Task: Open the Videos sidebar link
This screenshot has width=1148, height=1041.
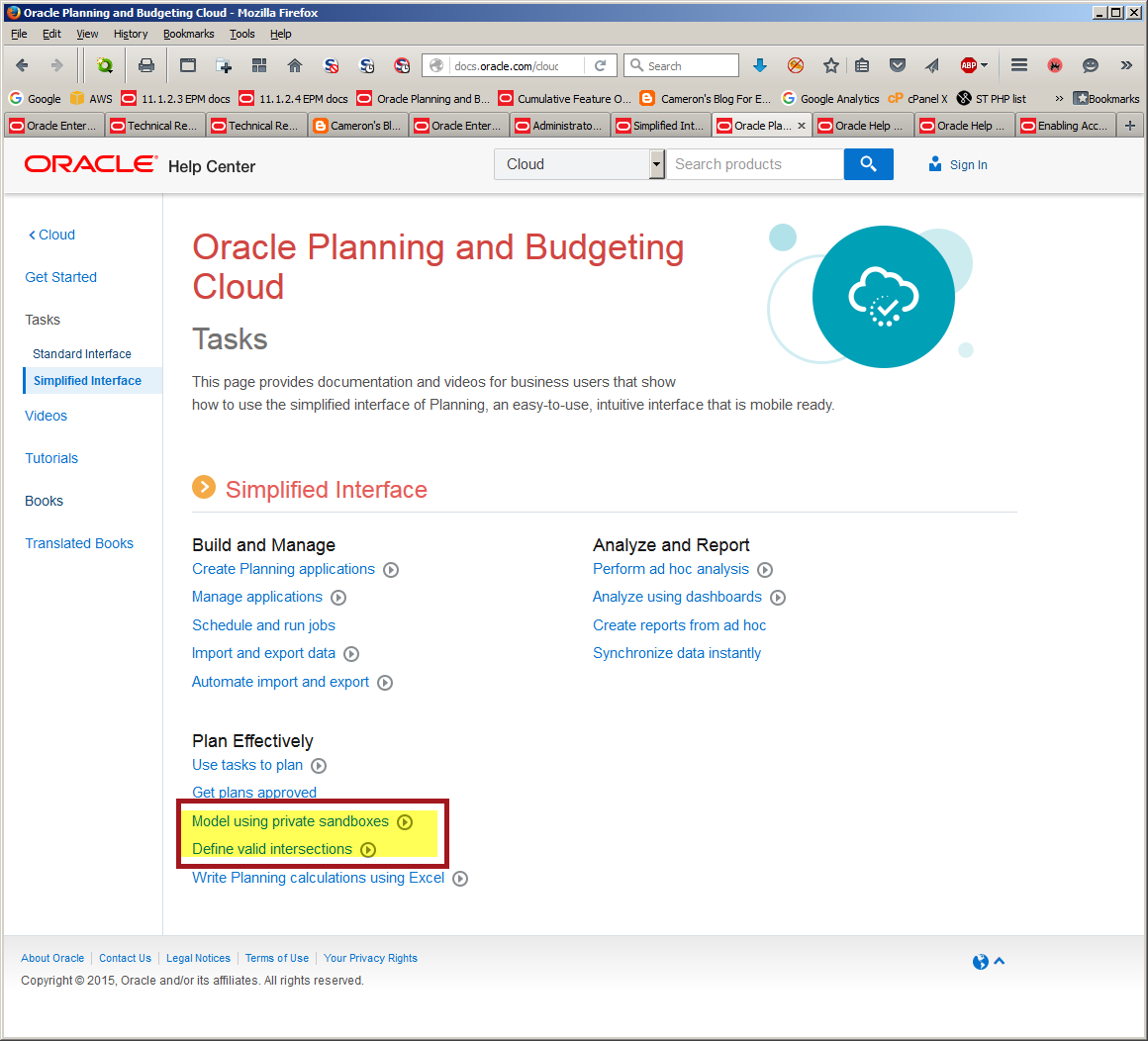Action: (46, 416)
